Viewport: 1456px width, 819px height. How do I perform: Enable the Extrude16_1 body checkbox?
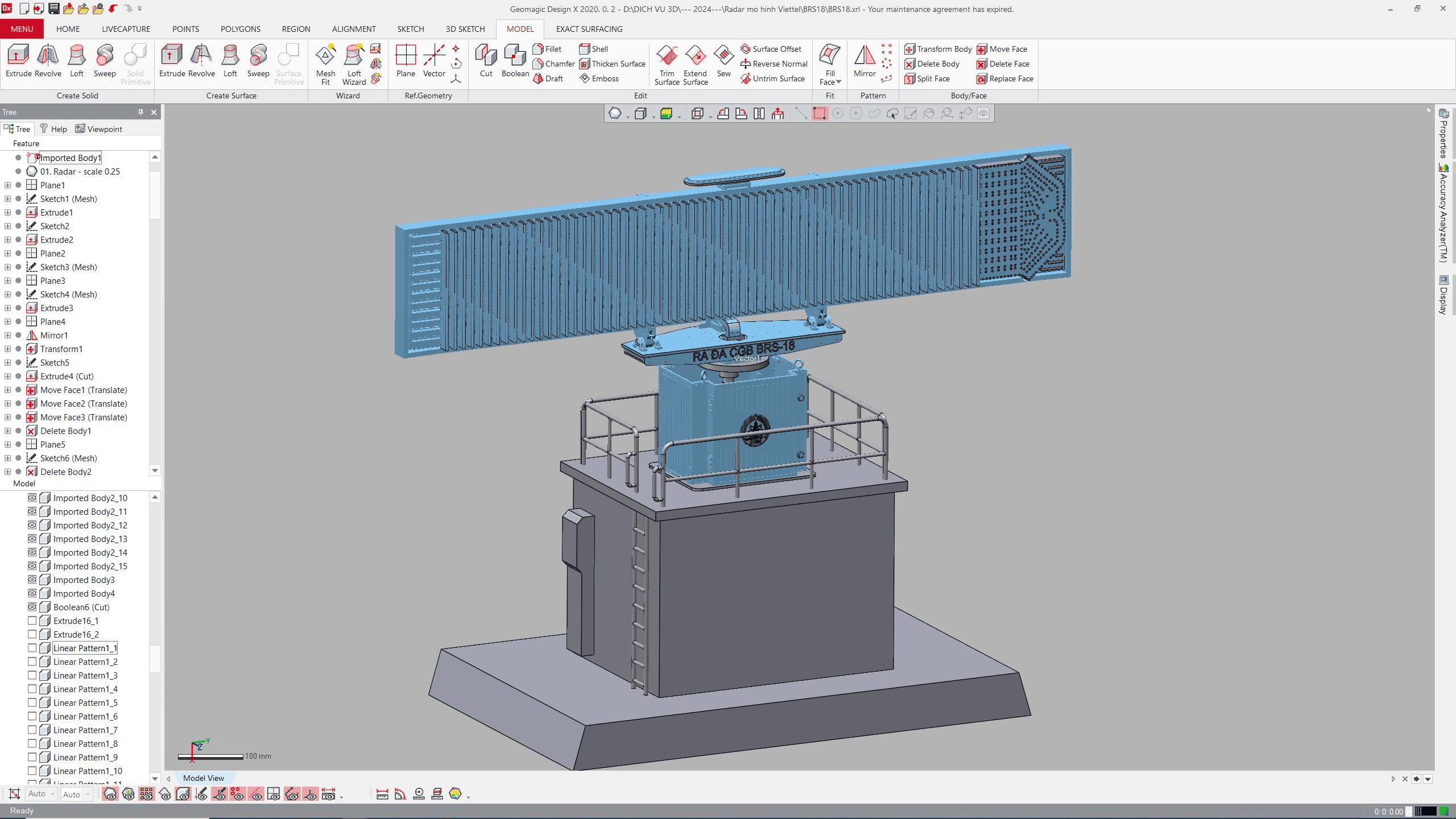pyautogui.click(x=32, y=621)
